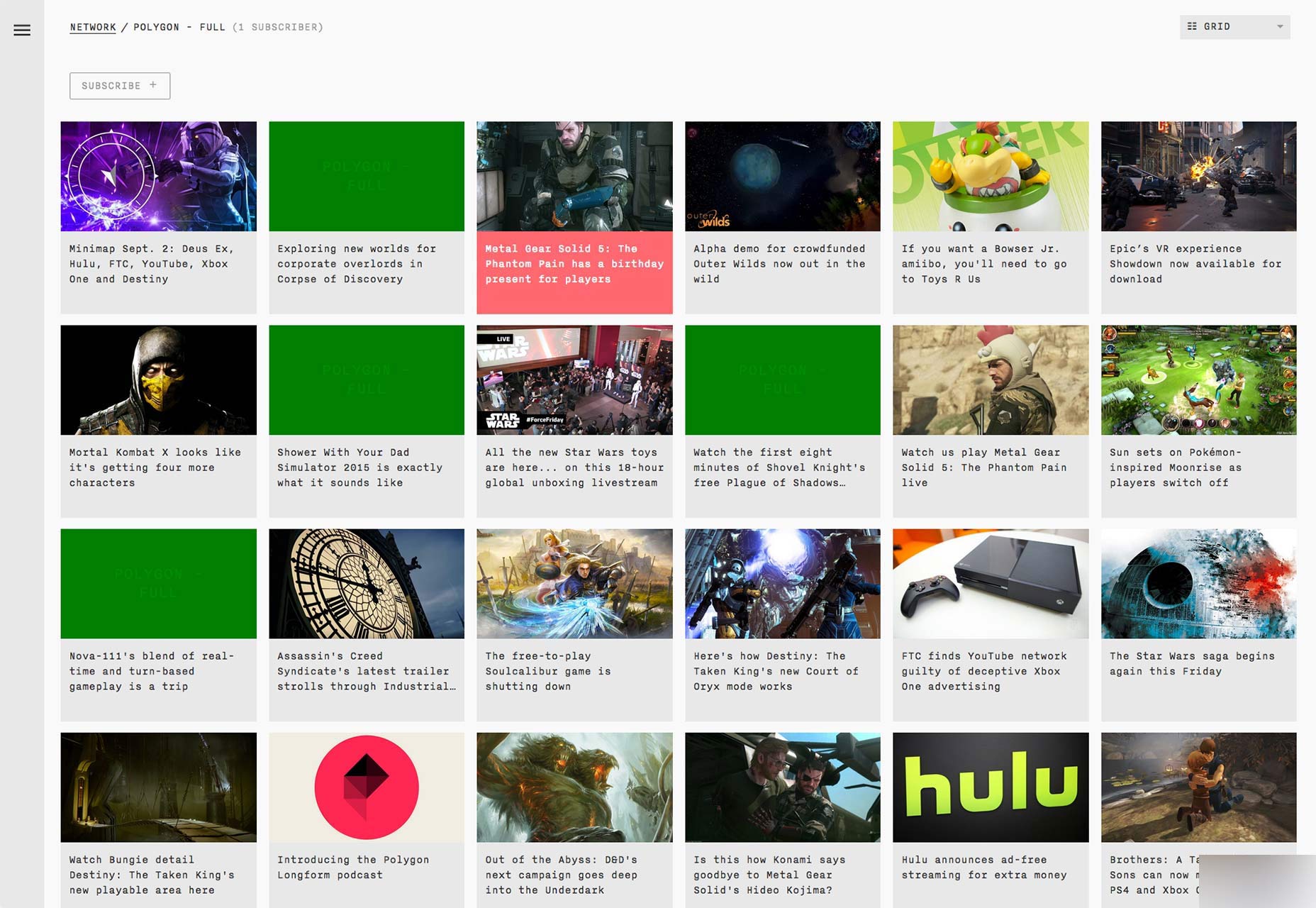Open 'Watch Bungie detail Destiny' headline
The height and width of the screenshot is (908, 1316).
tap(152, 875)
